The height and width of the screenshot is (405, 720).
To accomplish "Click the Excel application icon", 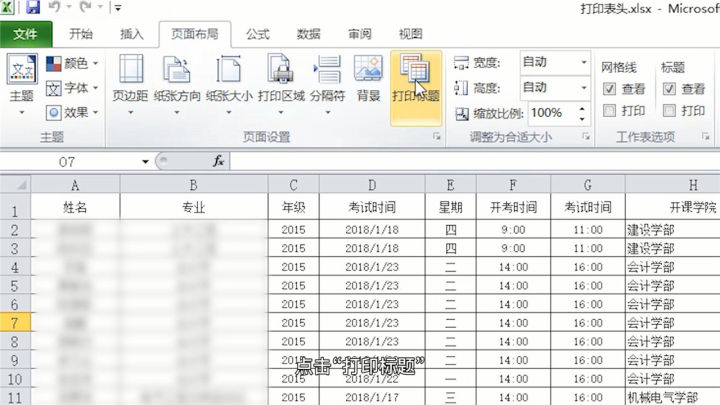I will click(x=7, y=7).
